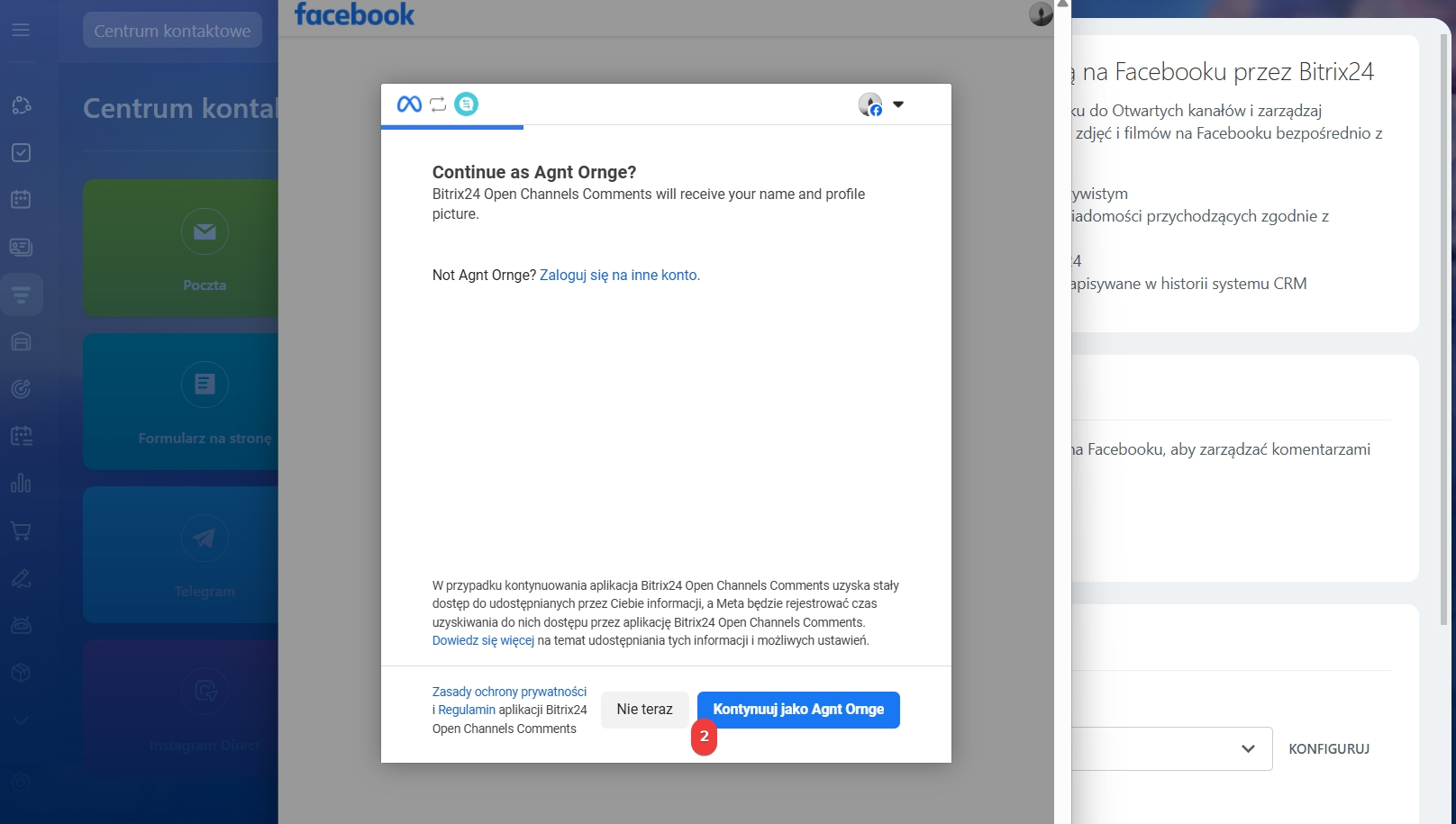
Task: Click the KONFIGURUJ button
Action: [1329, 749]
